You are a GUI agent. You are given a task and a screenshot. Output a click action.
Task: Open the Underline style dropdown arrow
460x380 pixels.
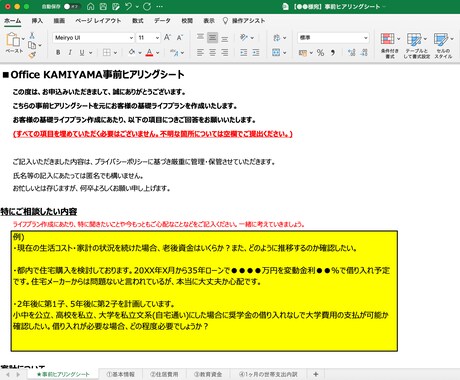(90, 53)
